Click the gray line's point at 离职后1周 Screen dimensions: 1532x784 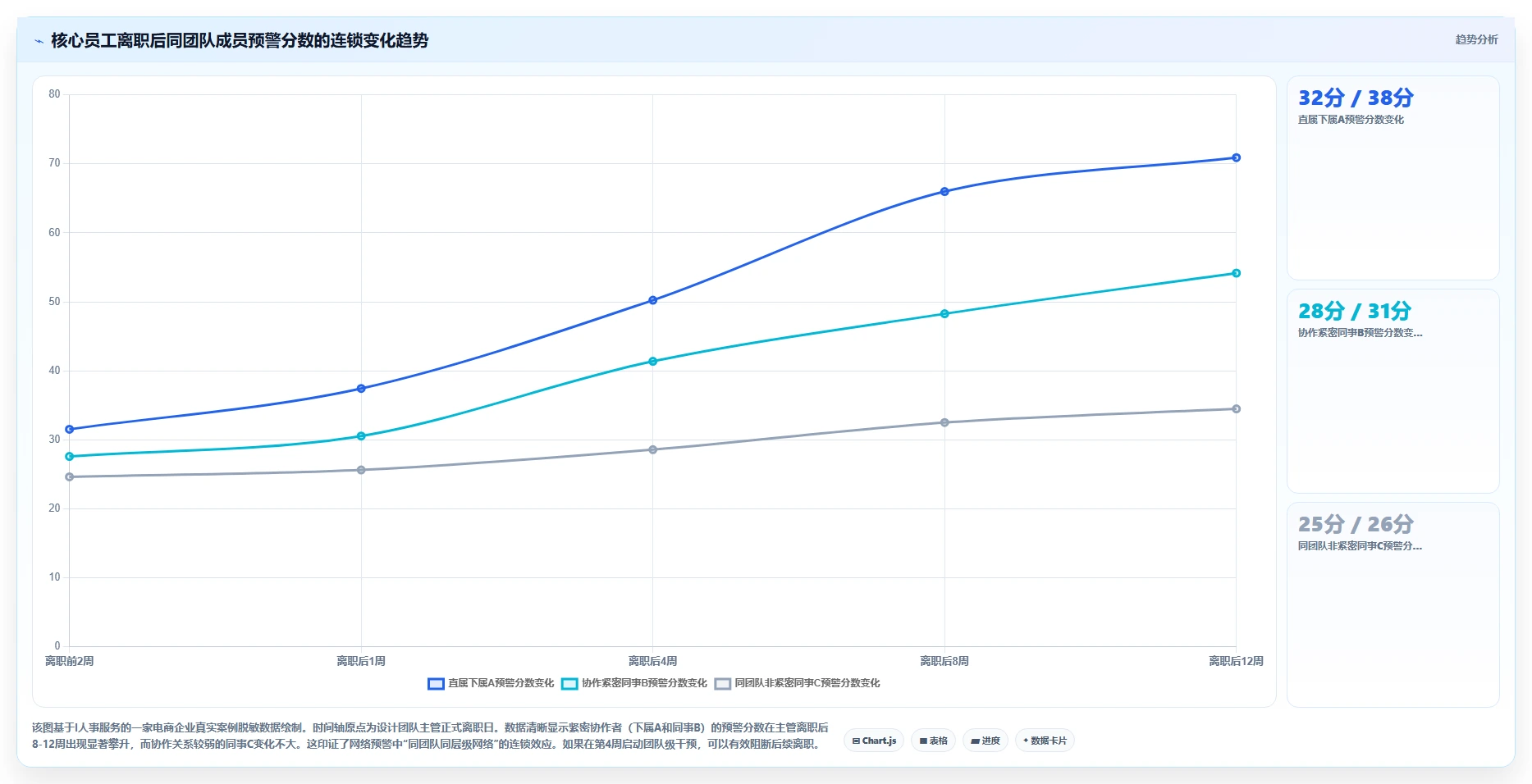361,470
